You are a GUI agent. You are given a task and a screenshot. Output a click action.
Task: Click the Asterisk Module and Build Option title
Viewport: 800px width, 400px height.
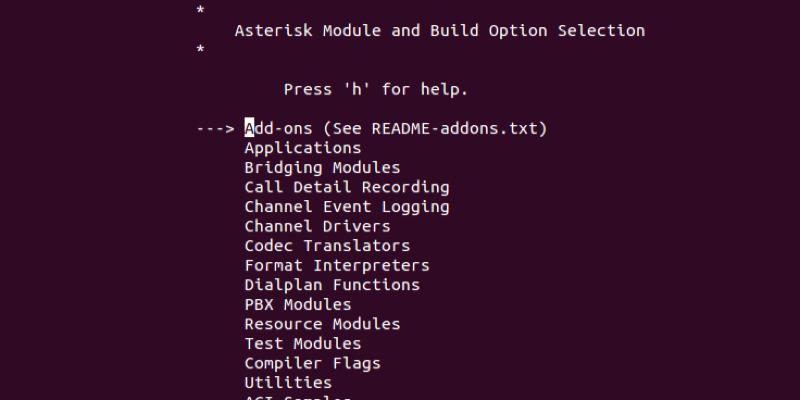tap(440, 31)
